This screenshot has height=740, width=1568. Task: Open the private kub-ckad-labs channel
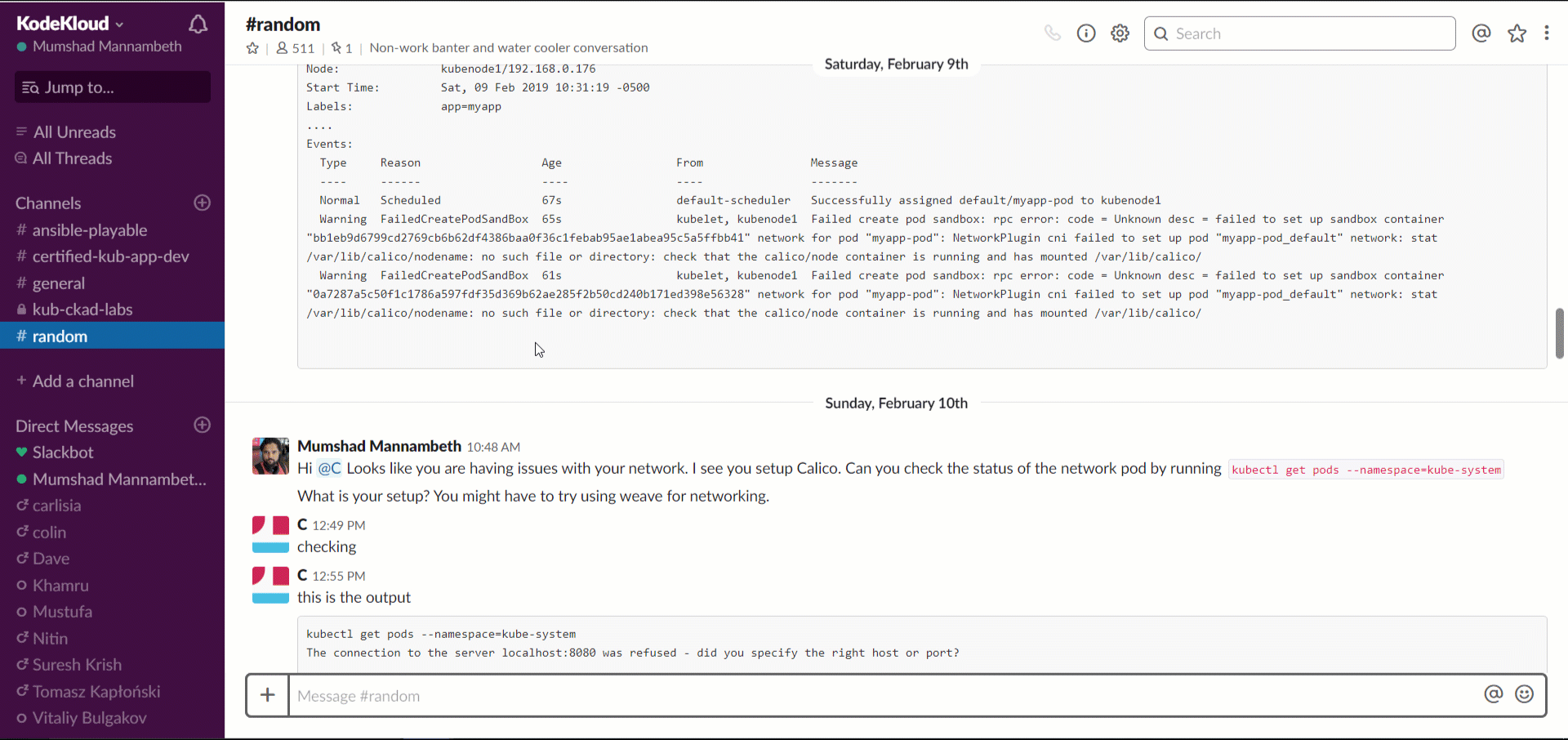[x=82, y=310]
